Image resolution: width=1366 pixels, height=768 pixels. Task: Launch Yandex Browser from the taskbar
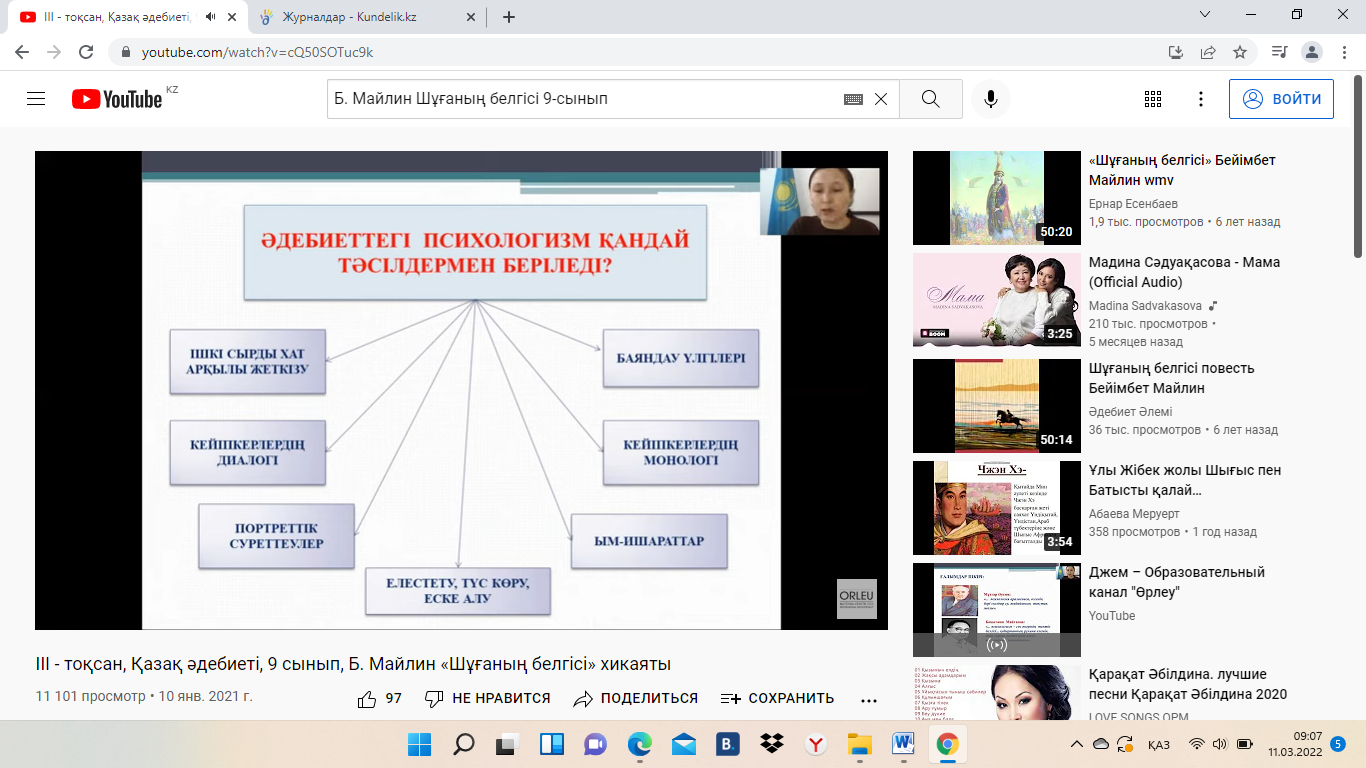pyautogui.click(x=815, y=744)
